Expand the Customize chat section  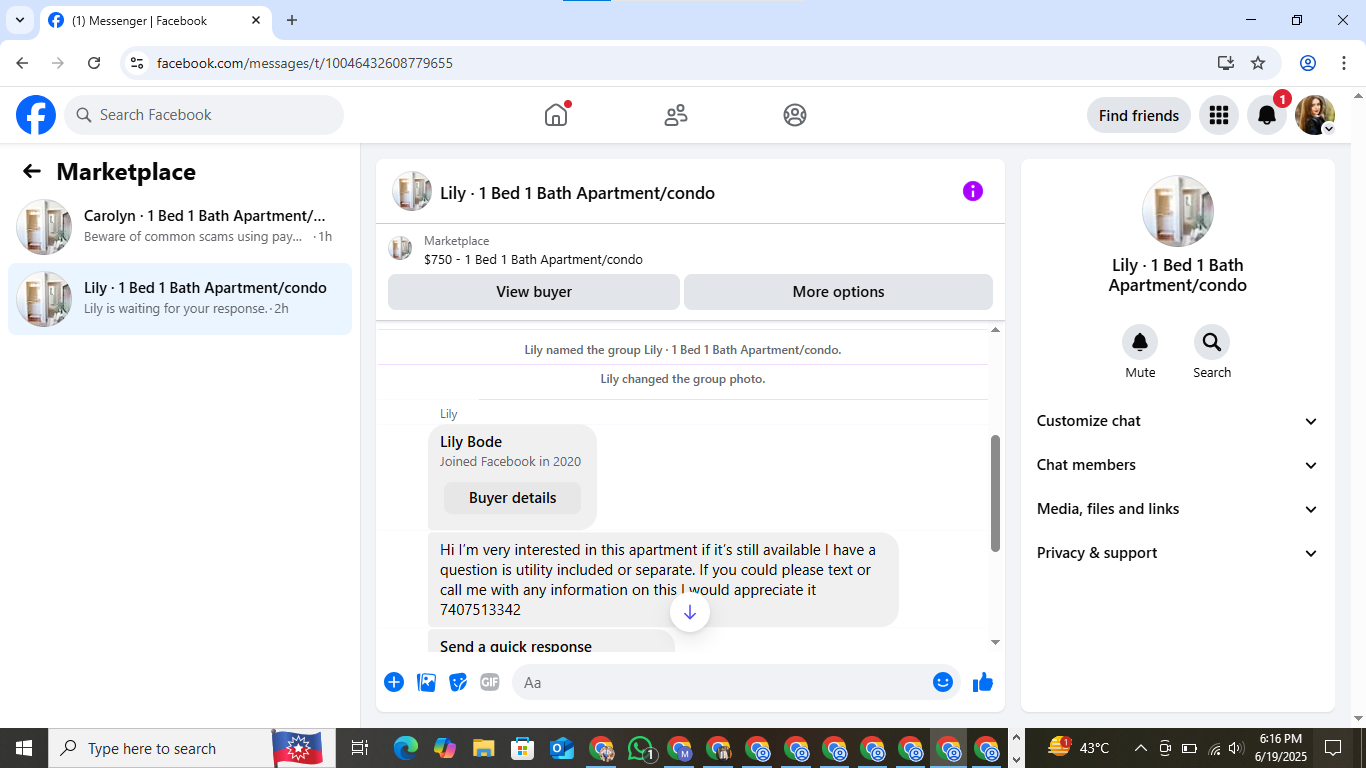[x=1178, y=421]
